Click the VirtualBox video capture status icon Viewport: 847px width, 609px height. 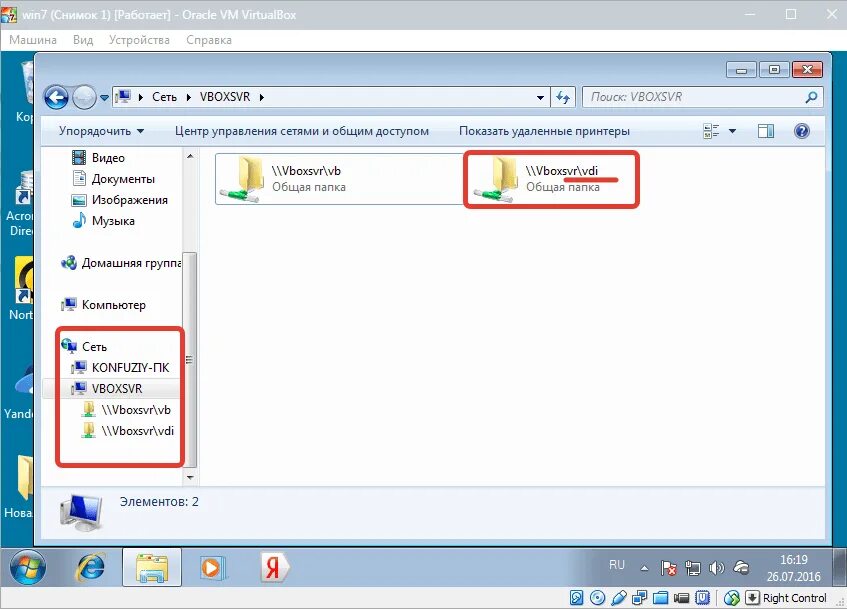click(x=682, y=598)
